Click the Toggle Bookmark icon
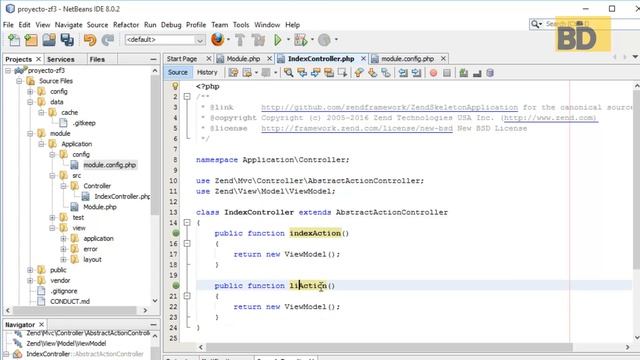Screen dimensions: 640x360 tap(386, 73)
